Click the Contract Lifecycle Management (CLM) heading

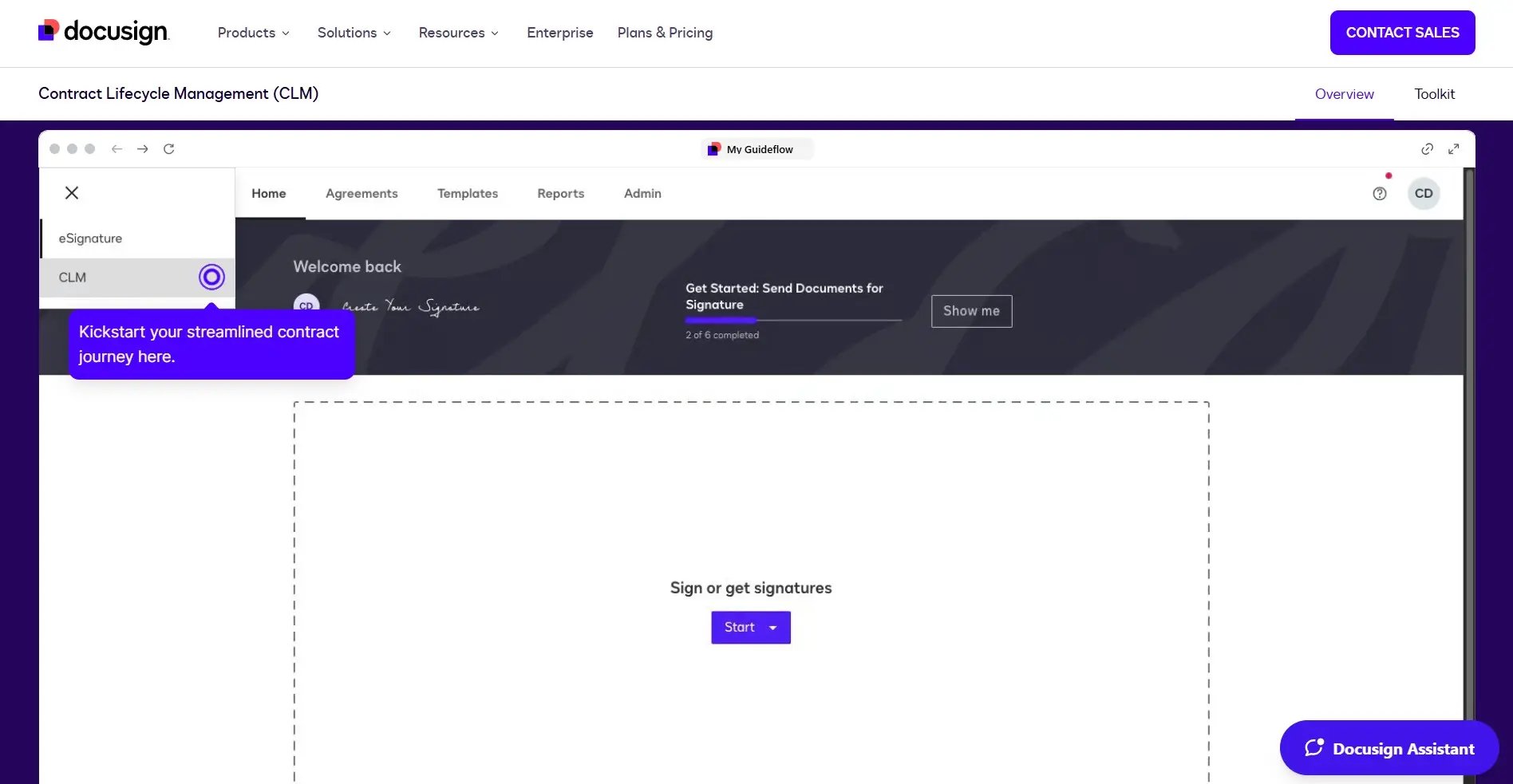179,93
